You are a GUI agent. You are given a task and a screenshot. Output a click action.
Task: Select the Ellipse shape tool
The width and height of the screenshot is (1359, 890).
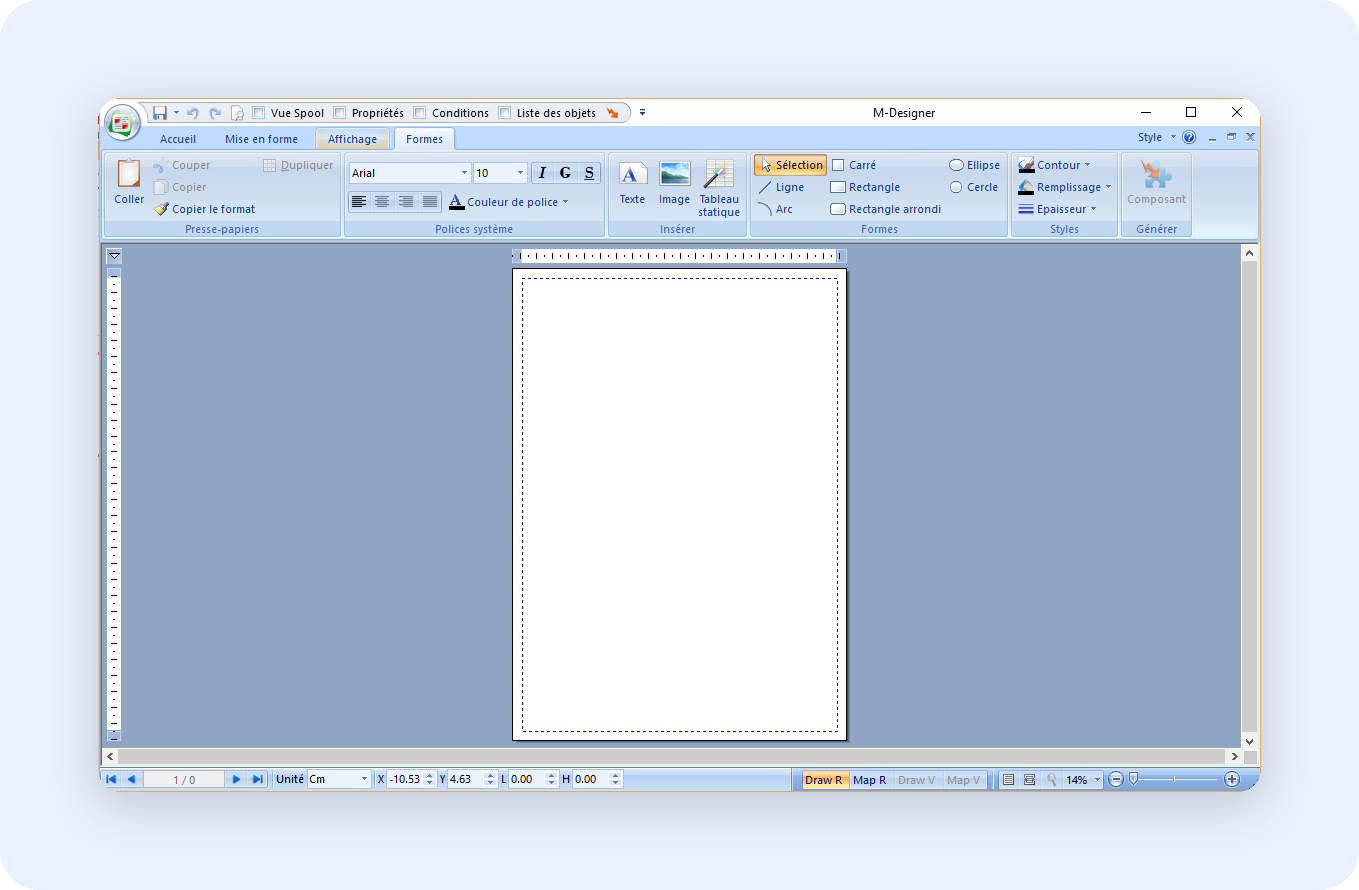(974, 165)
